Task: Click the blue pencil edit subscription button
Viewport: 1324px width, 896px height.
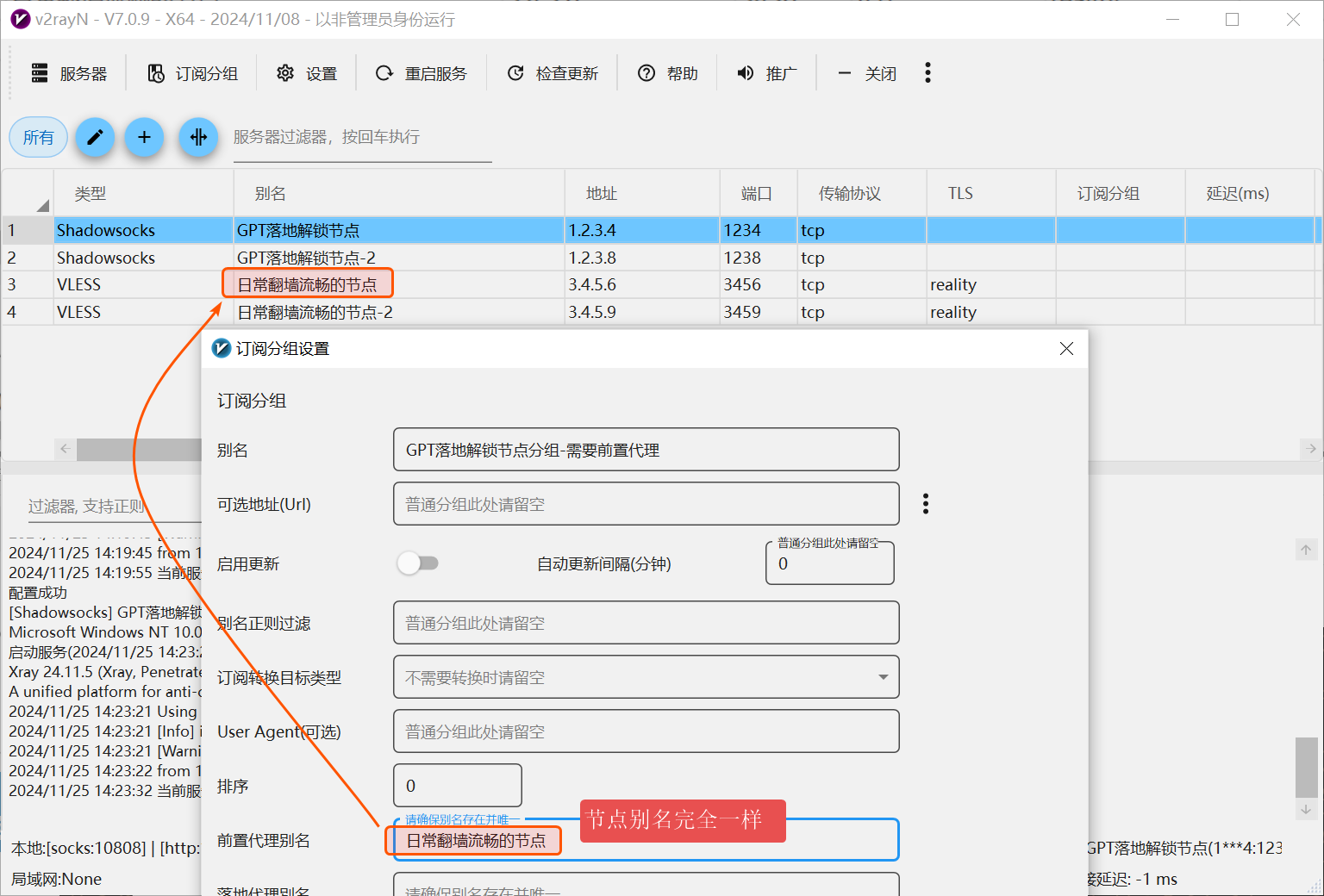Action: [95, 137]
